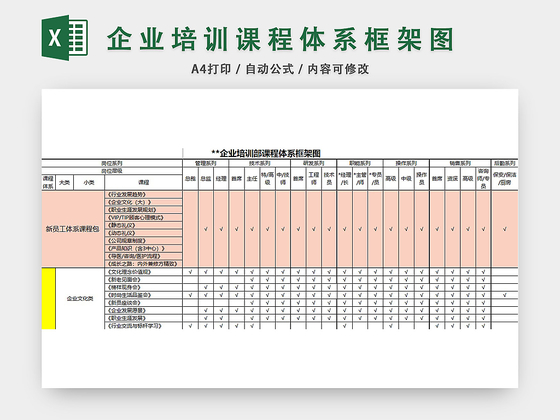Select course 《企业发展愿景》
Screen dimensions: 560x420
pyautogui.click(x=144, y=310)
